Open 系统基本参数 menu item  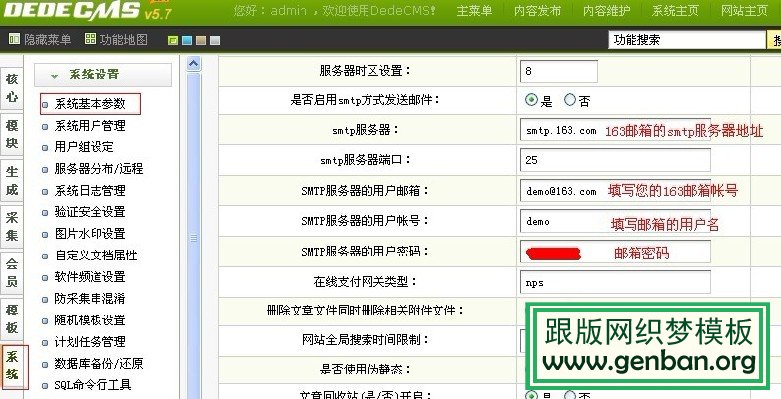tap(90, 104)
